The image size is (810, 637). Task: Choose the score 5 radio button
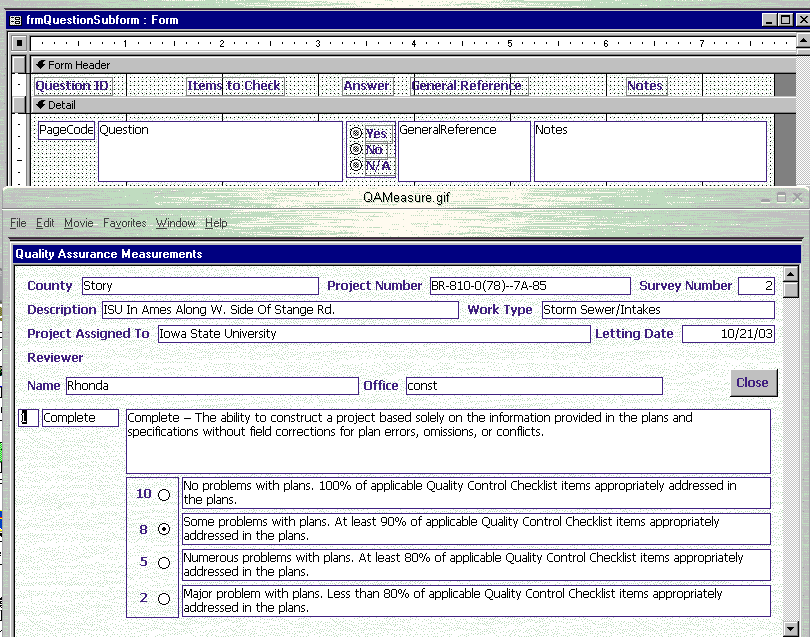pos(164,563)
